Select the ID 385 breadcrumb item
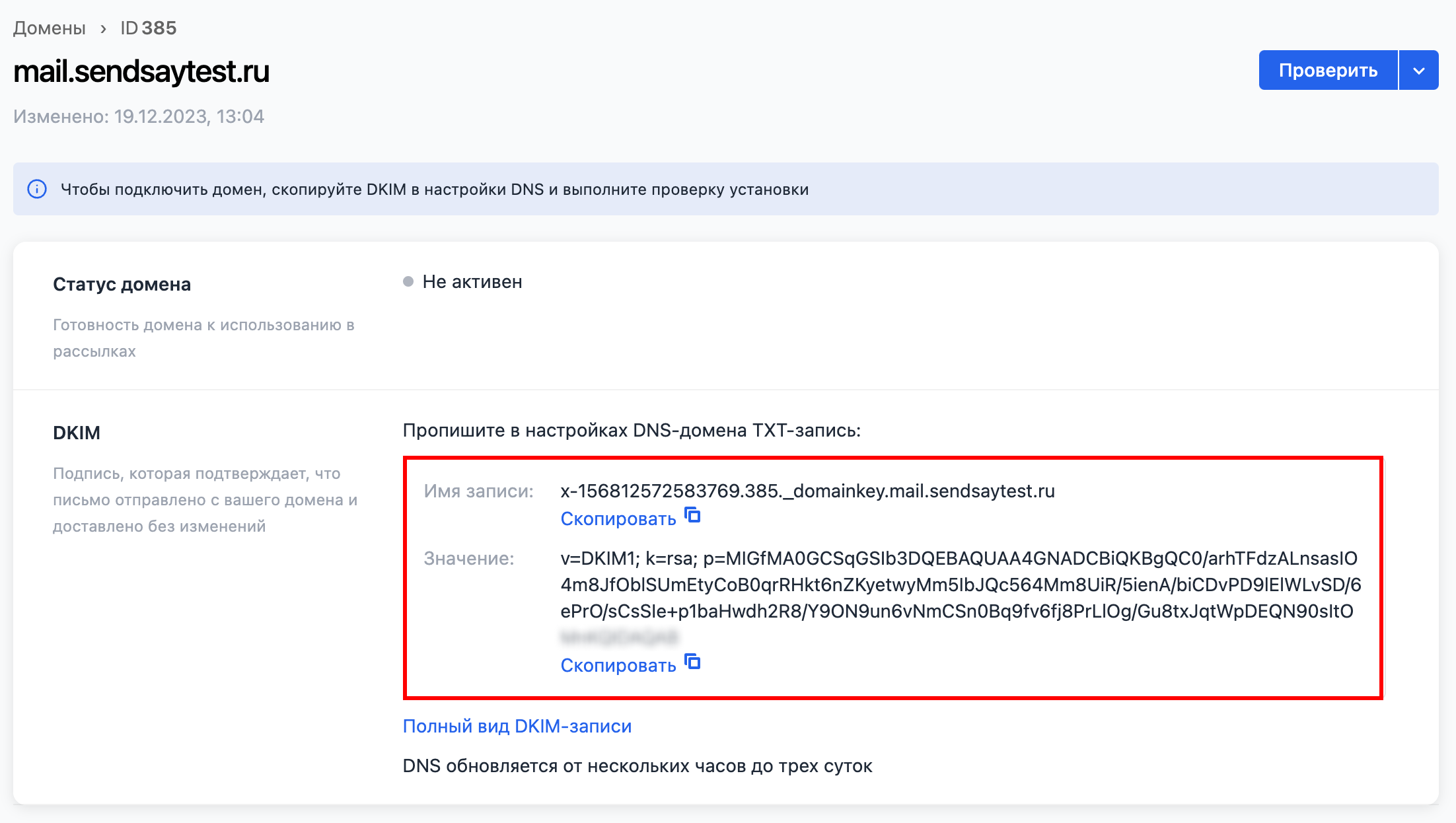This screenshot has width=1456, height=823. pyautogui.click(x=147, y=28)
